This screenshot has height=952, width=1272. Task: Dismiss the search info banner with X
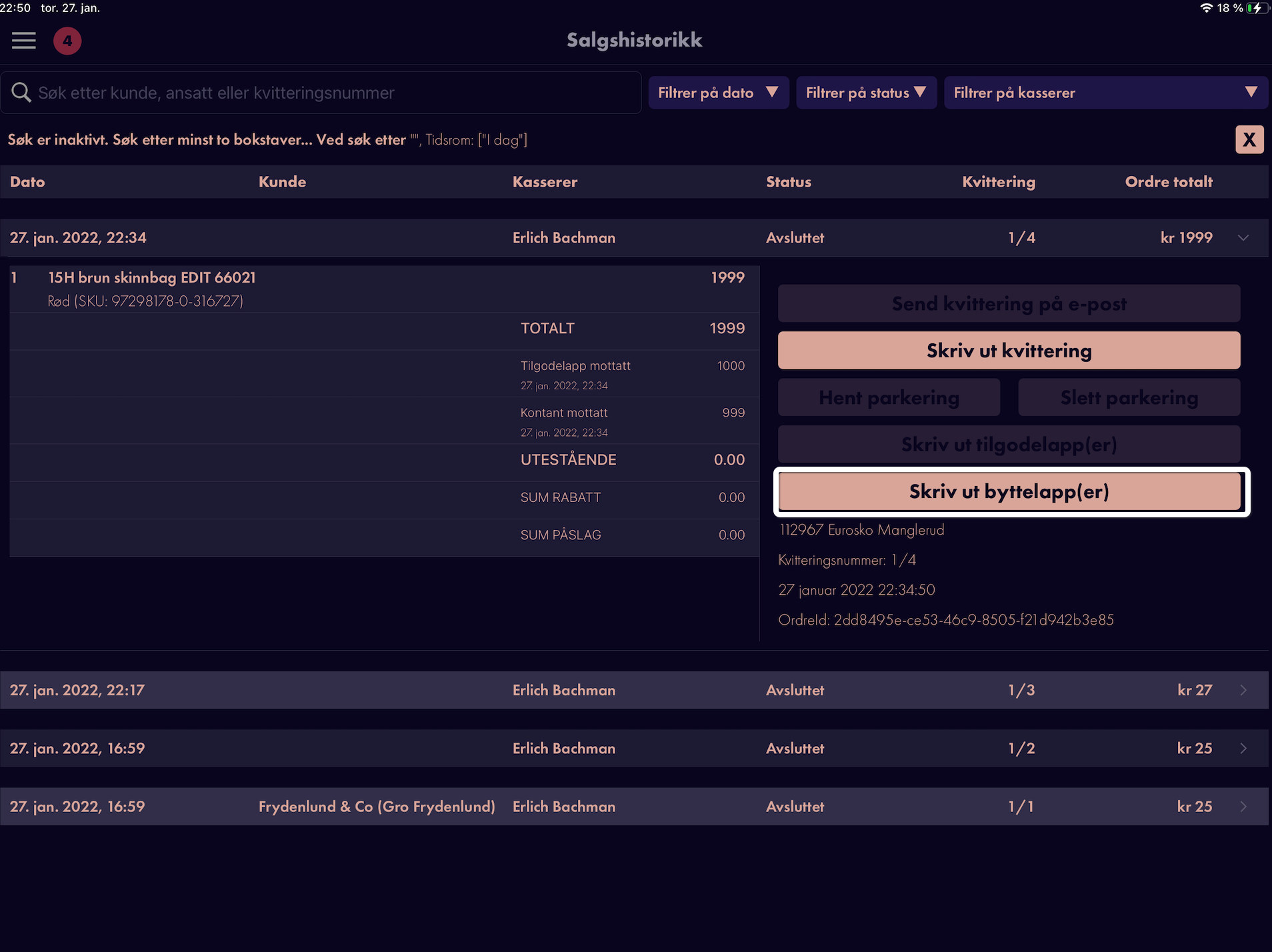coord(1249,139)
